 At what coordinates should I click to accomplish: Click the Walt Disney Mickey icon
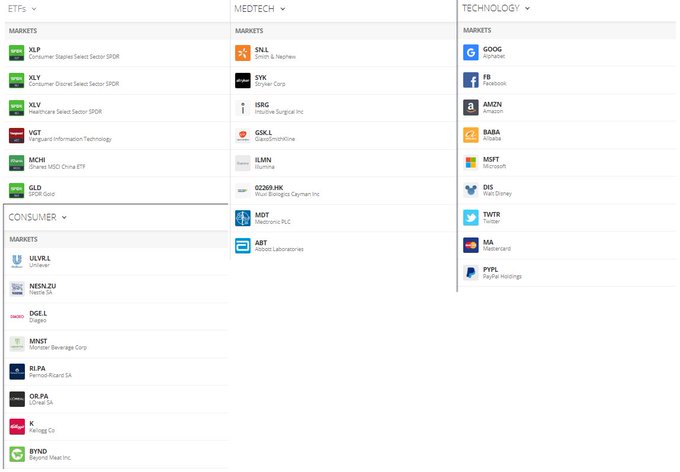point(471,190)
